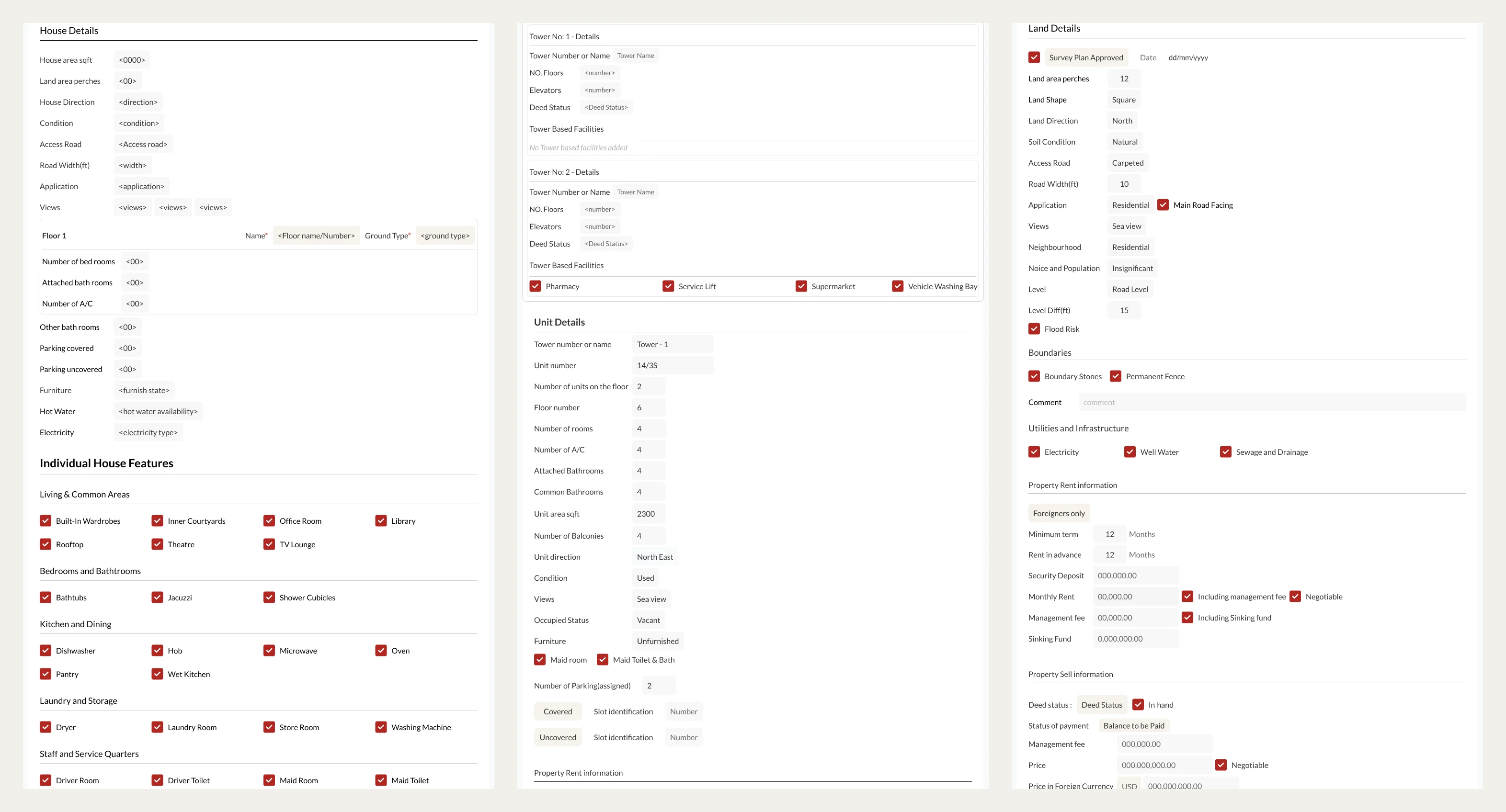
Task: Select the Foreigners only option
Action: pyautogui.click(x=1059, y=514)
